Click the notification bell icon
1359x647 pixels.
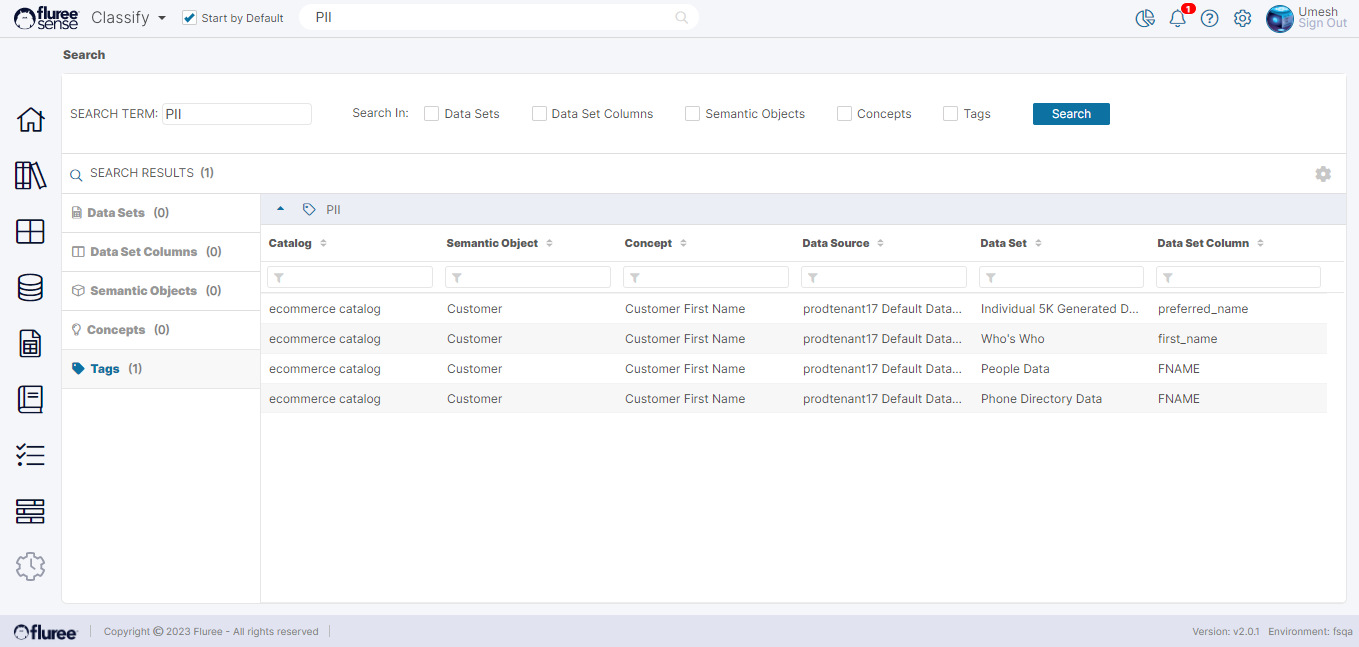point(1177,18)
